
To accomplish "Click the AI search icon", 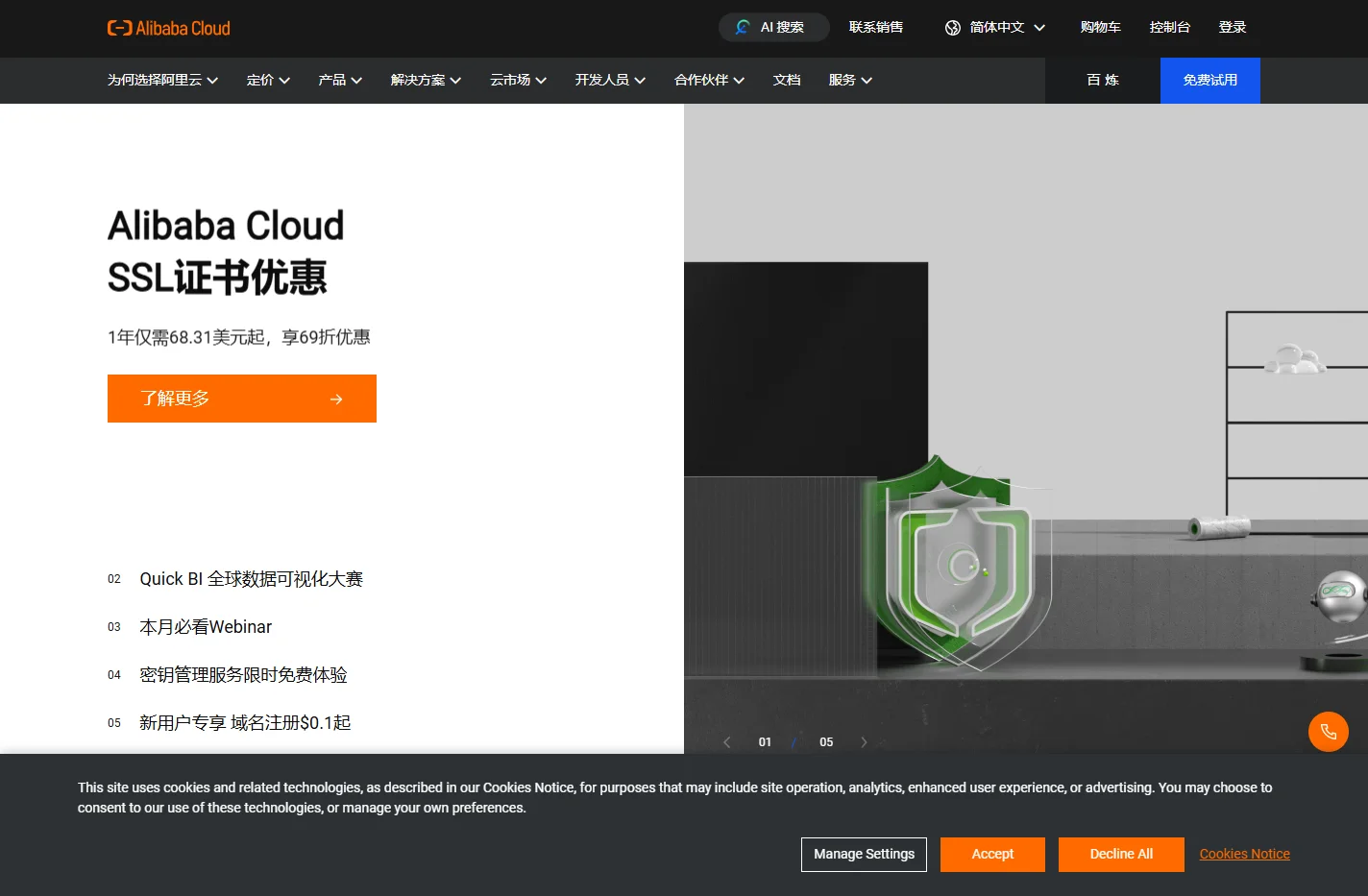I will 742,27.
